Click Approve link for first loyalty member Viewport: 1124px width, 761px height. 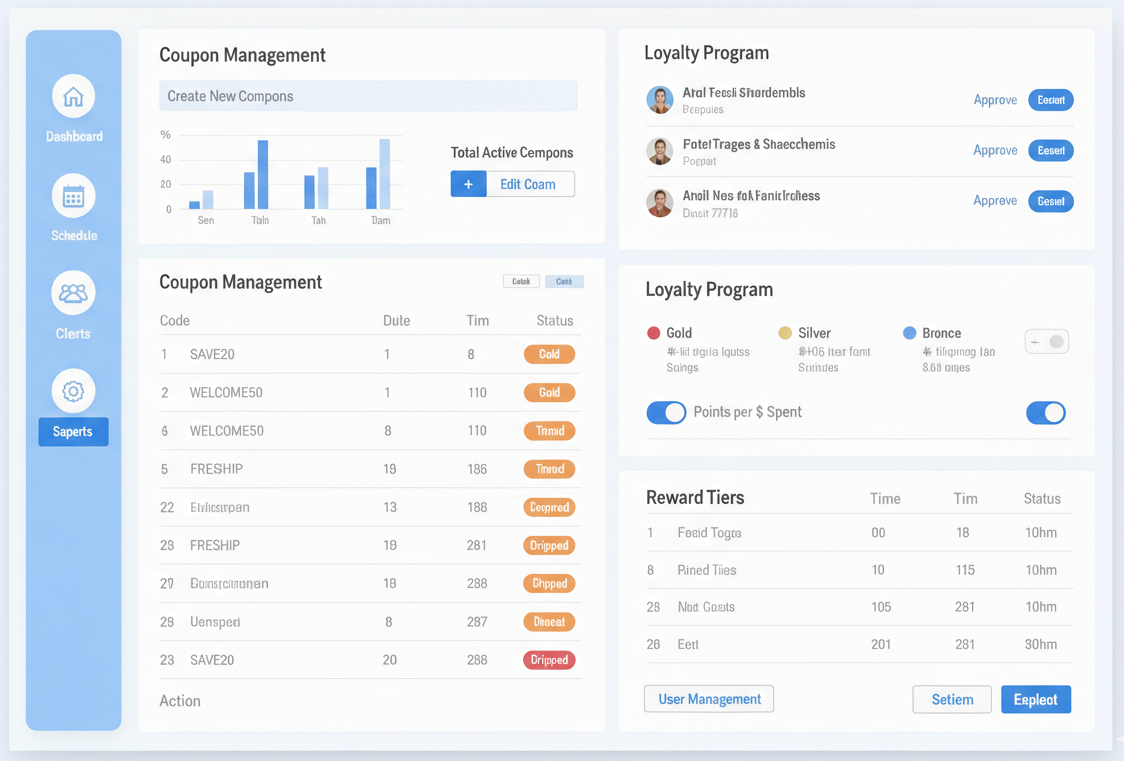[995, 100]
